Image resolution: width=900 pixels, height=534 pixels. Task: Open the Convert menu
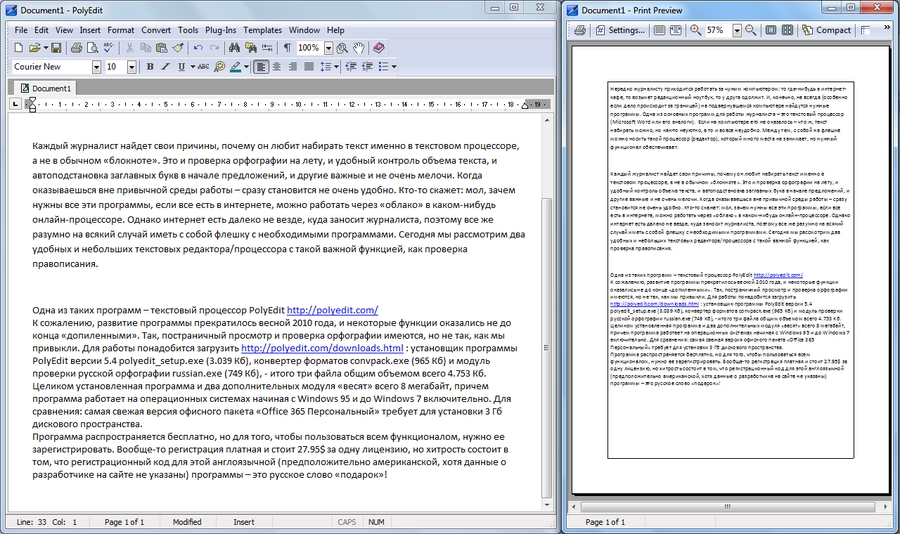pyautogui.click(x=156, y=30)
